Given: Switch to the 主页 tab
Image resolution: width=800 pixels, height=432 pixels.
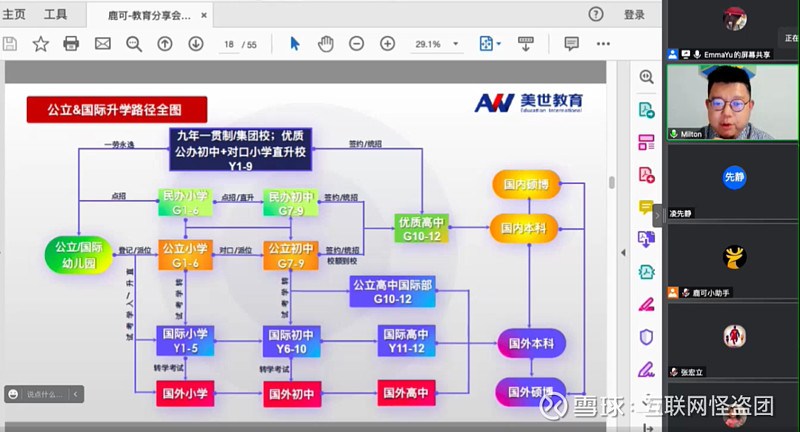Looking at the screenshot, I should pyautogui.click(x=14, y=14).
